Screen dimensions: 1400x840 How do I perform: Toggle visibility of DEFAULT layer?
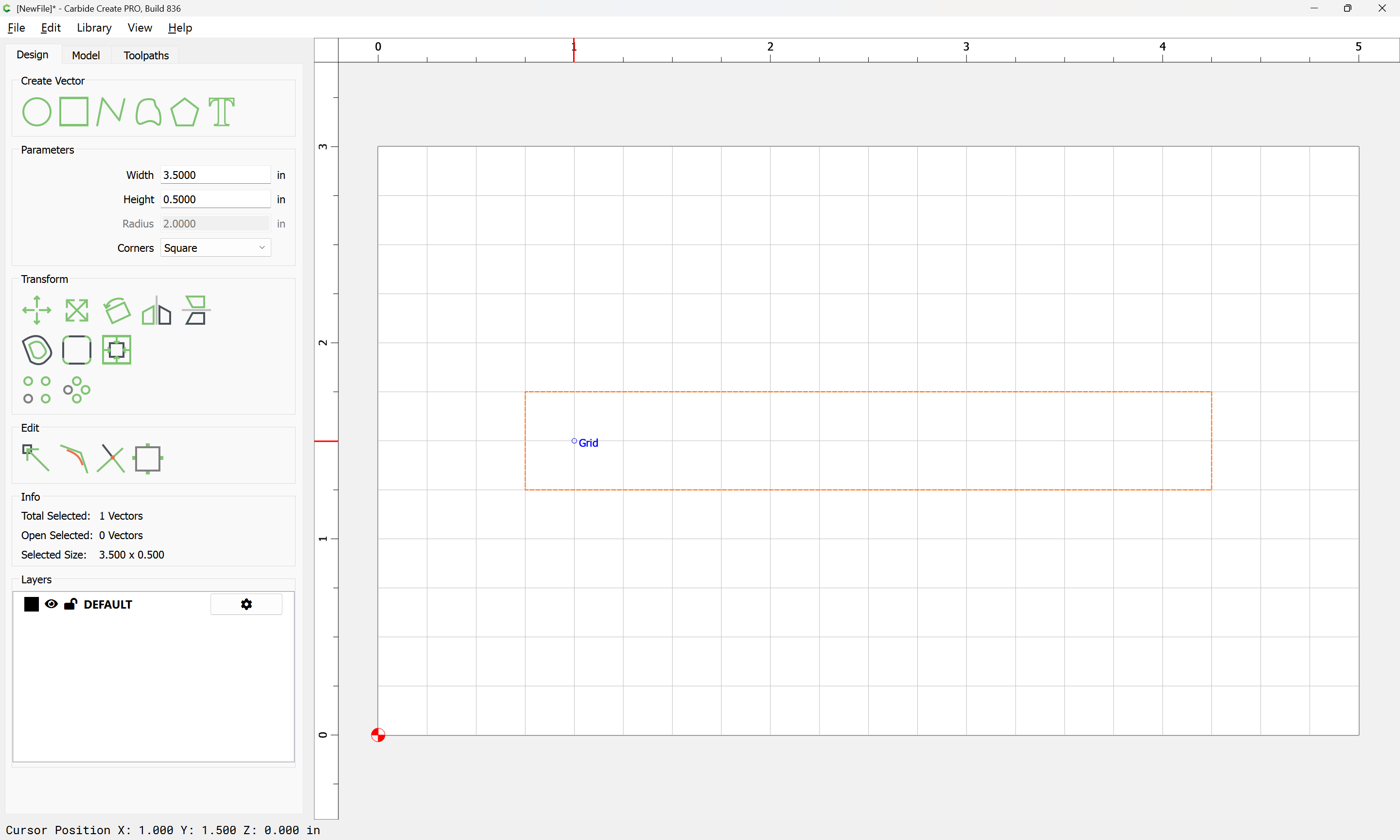point(51,604)
